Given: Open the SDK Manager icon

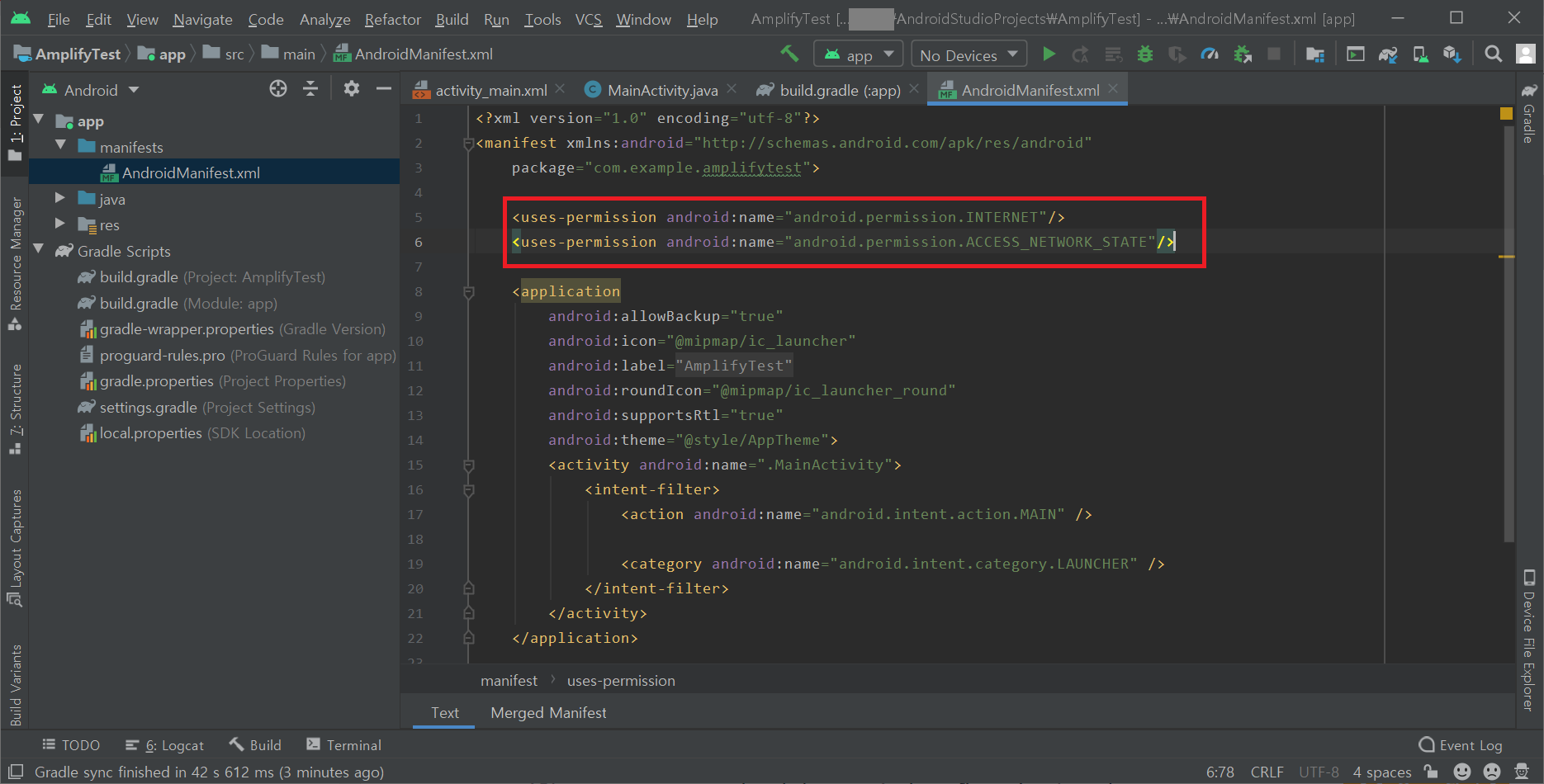Looking at the screenshot, I should click(x=1453, y=54).
